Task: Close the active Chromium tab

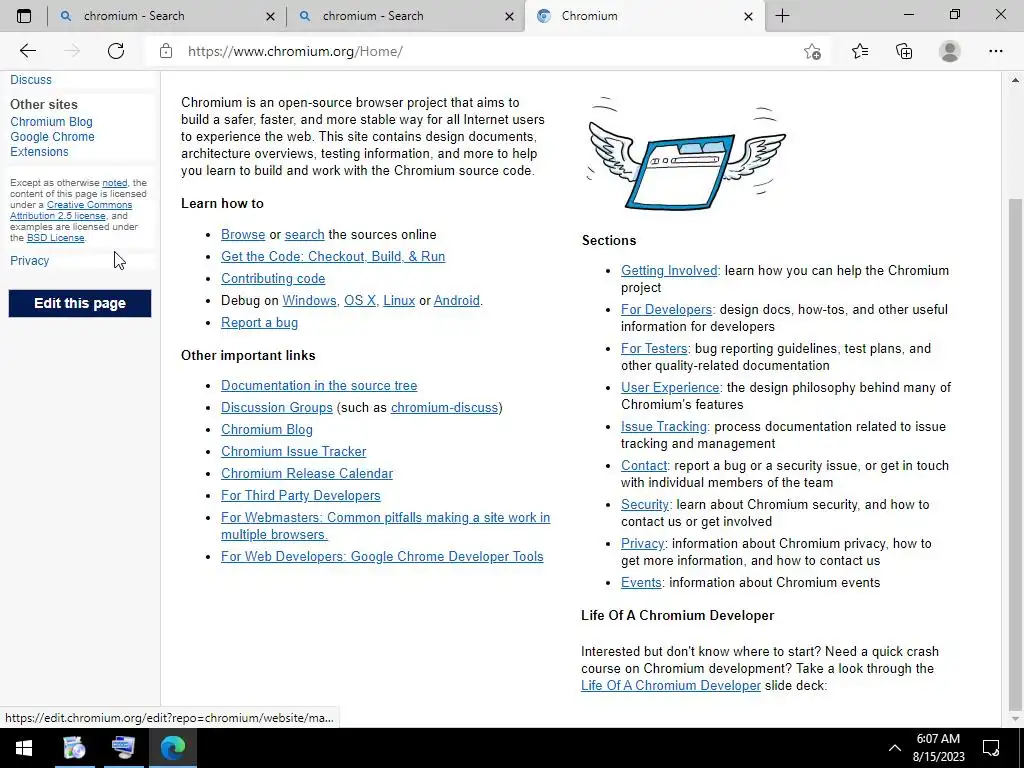Action: coord(748,16)
